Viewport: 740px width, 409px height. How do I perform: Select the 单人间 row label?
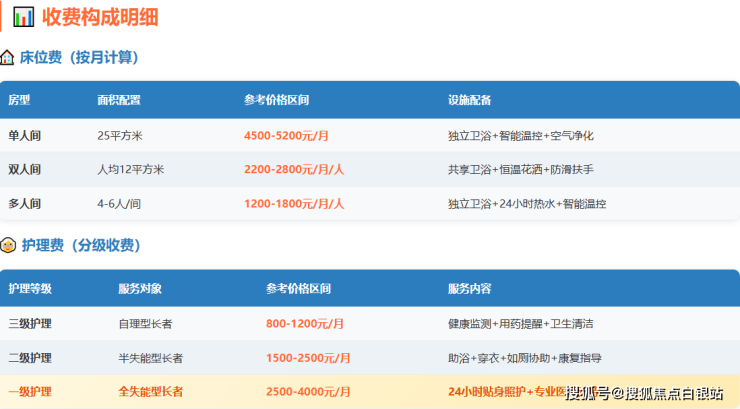point(25,136)
